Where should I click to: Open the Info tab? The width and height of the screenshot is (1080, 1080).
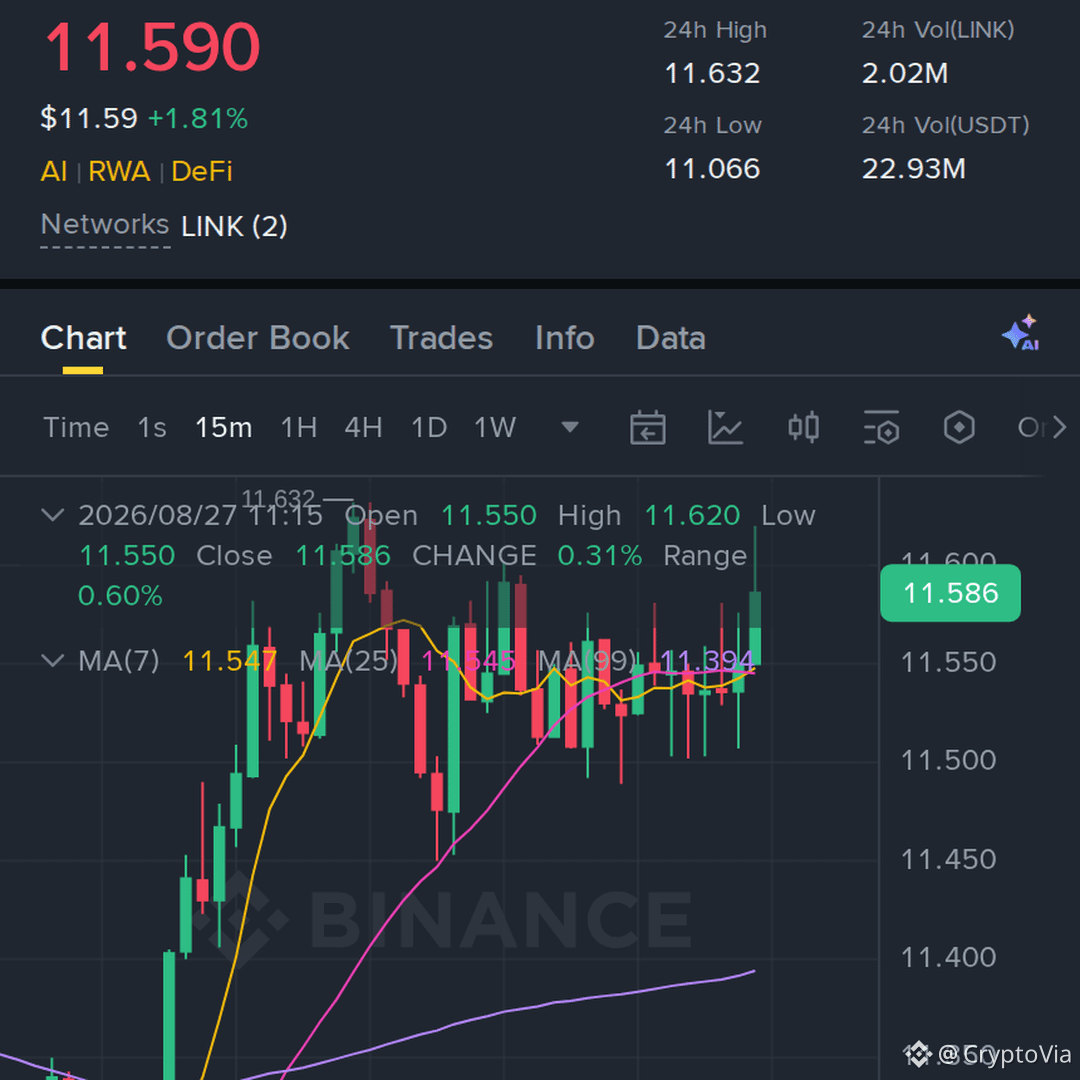565,338
